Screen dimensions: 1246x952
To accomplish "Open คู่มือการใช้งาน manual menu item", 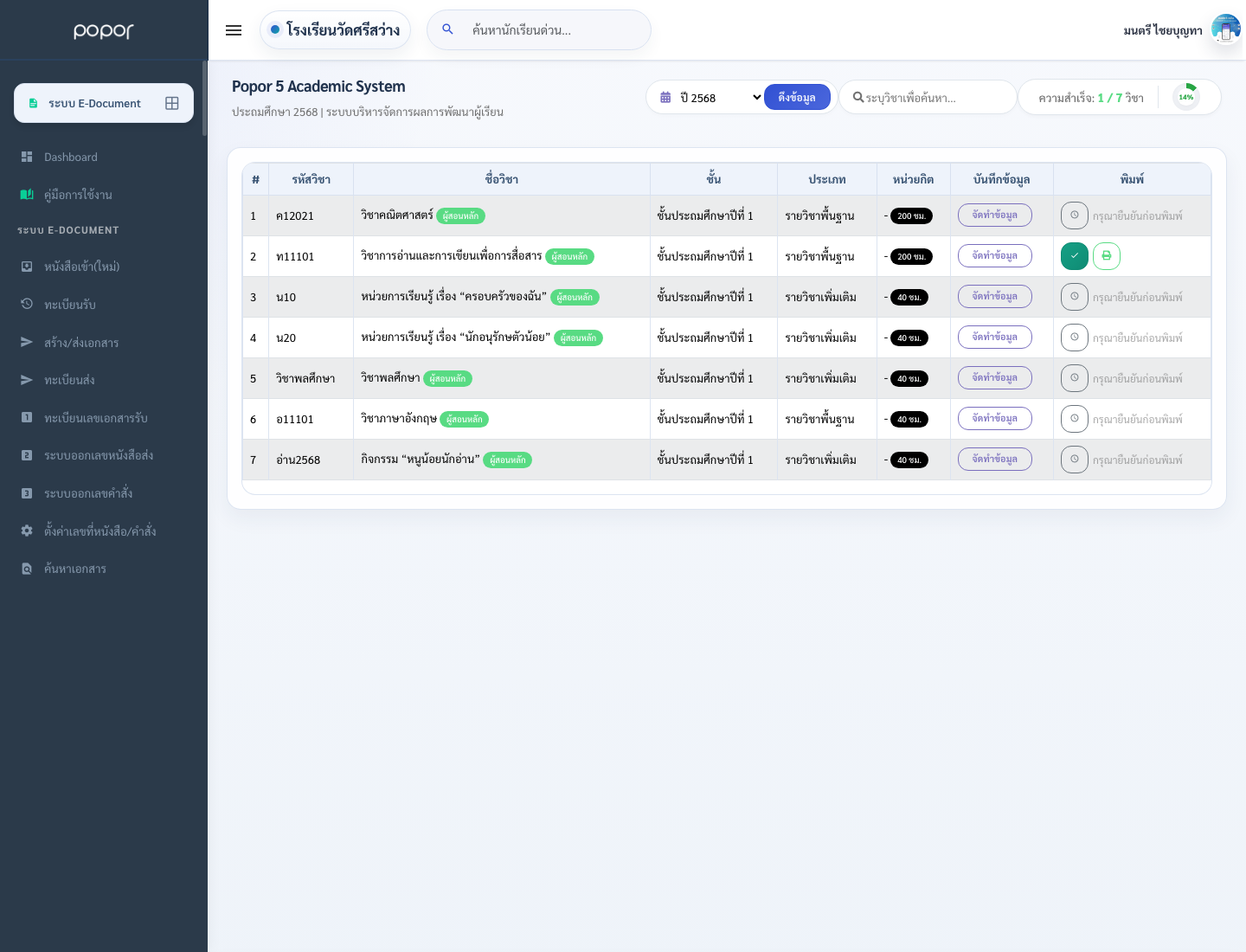I will pos(78,195).
